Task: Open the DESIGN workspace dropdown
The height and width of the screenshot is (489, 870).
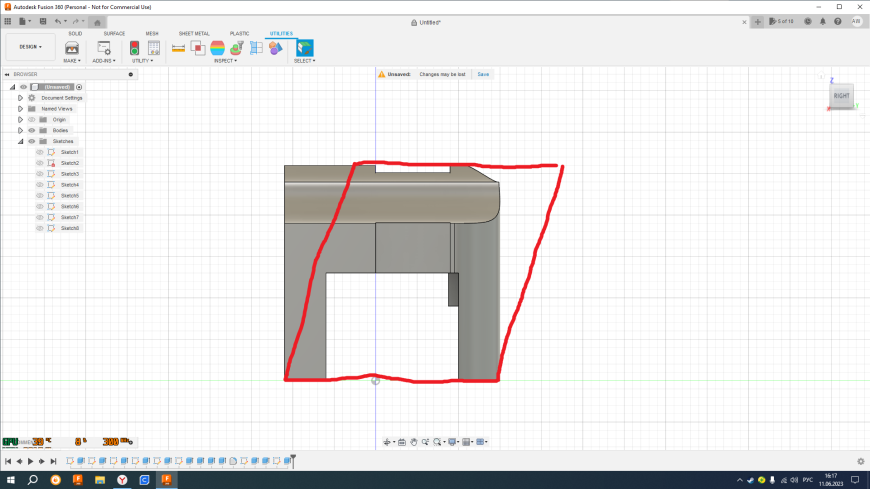Action: pos(31,47)
